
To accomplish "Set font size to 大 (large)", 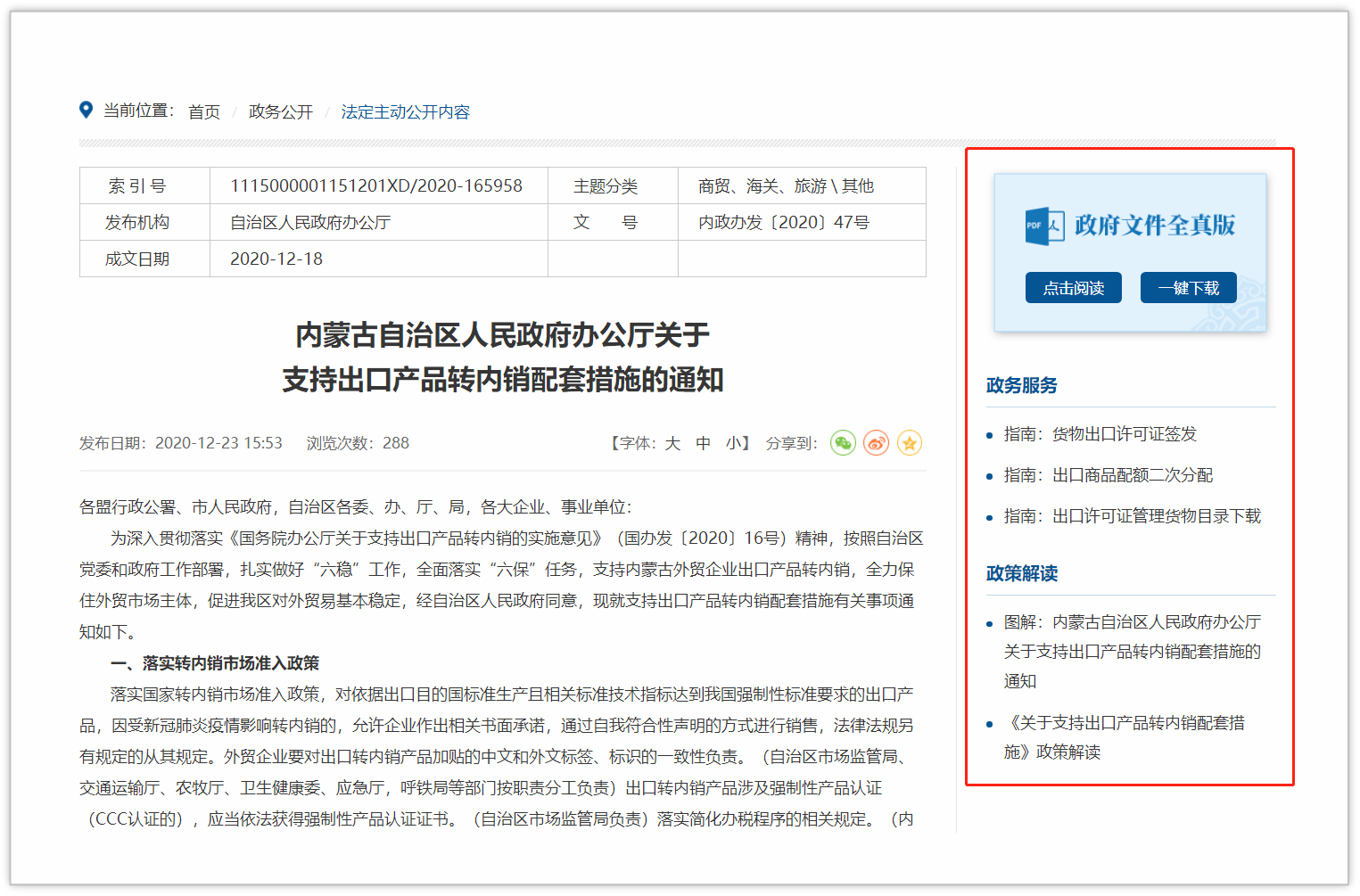I will click(x=672, y=443).
